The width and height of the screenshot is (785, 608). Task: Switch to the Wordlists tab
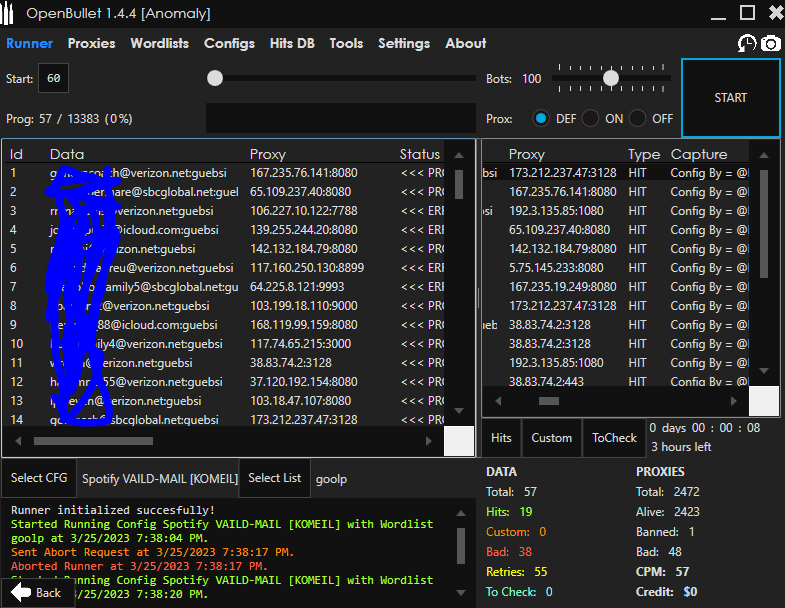pos(159,43)
